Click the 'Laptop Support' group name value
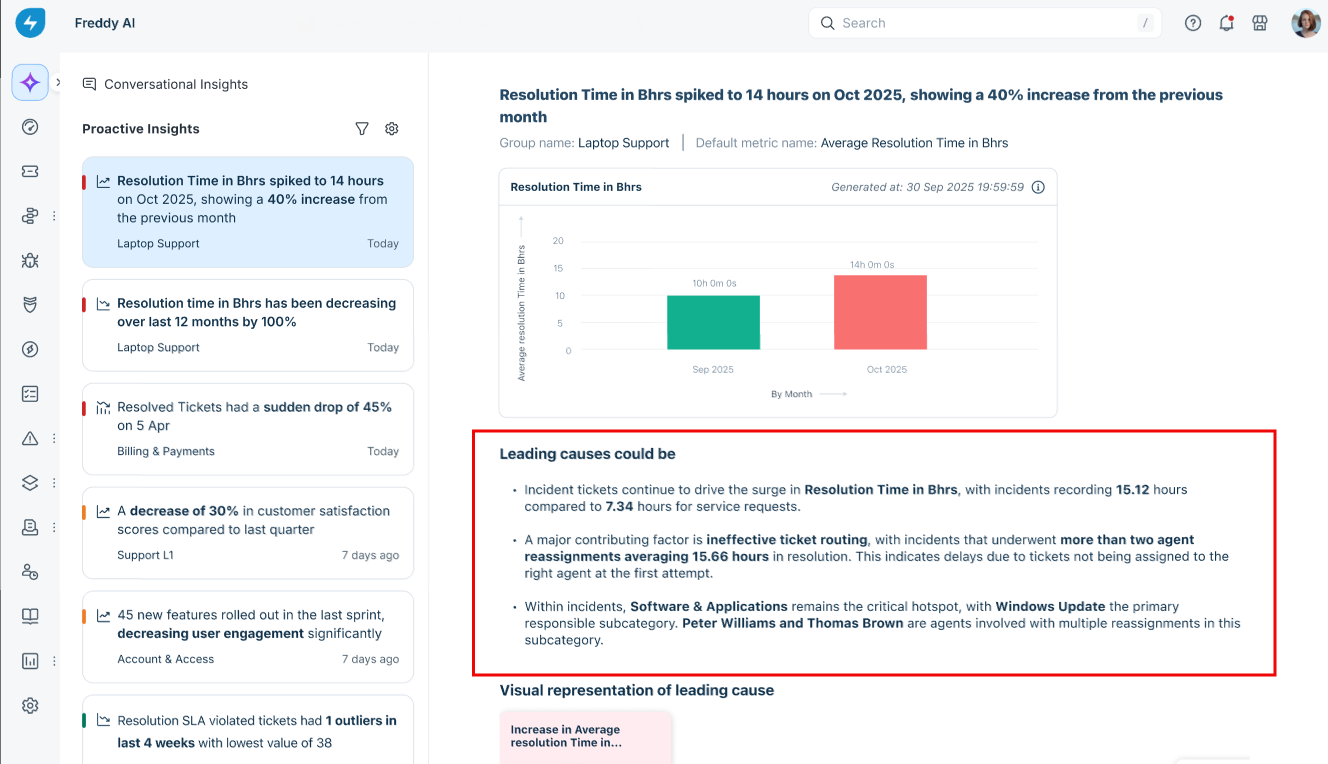Image resolution: width=1328 pixels, height=764 pixels. pyautogui.click(x=624, y=143)
